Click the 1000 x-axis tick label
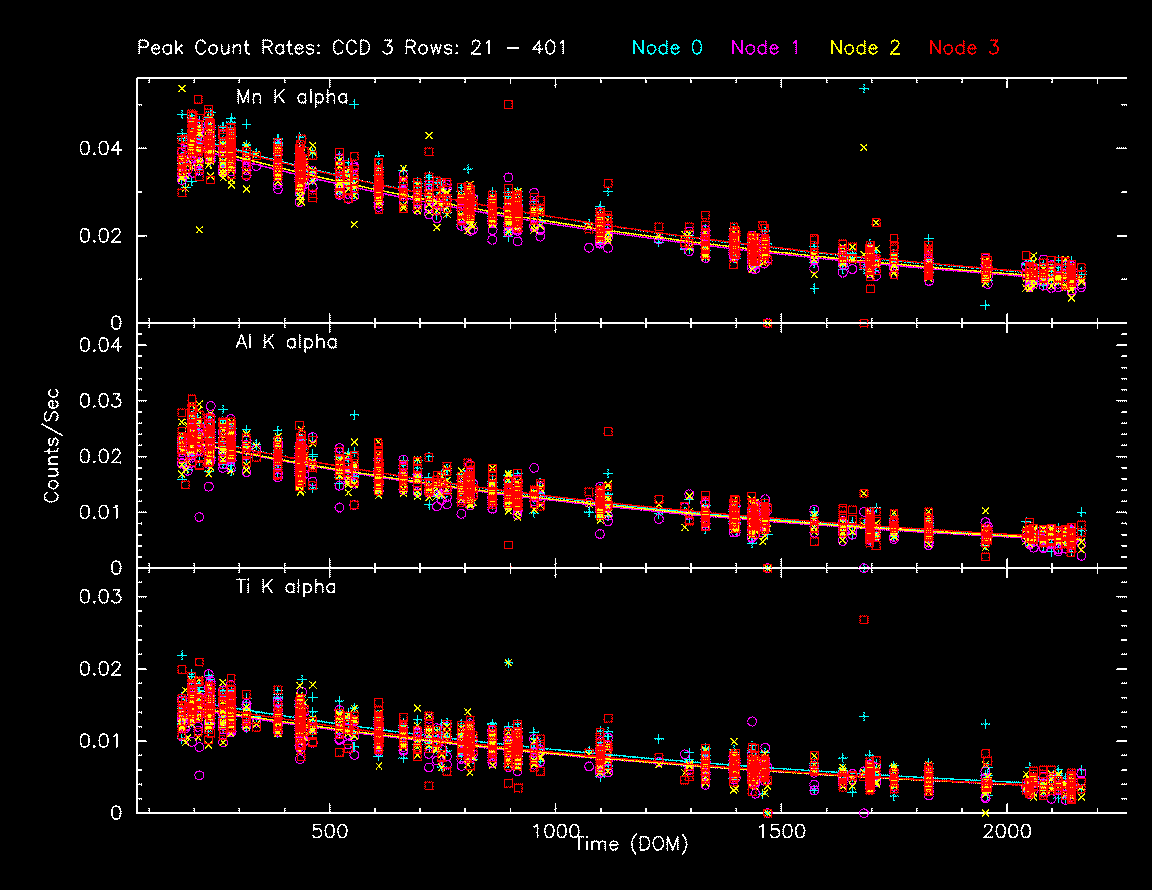The width and height of the screenshot is (1152, 890). click(x=556, y=832)
